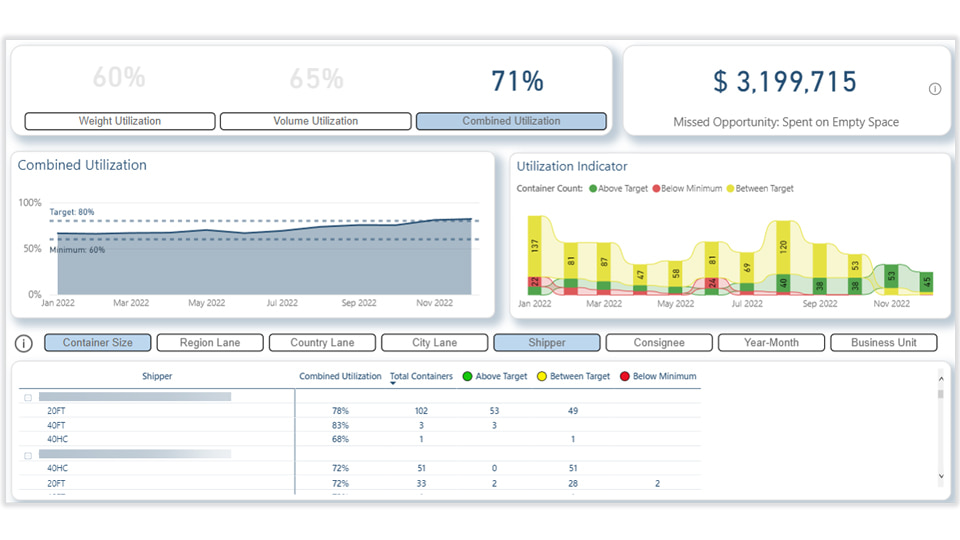Click the yellow Between Target legend dot in chart
The height and width of the screenshot is (540, 960).
click(730, 188)
